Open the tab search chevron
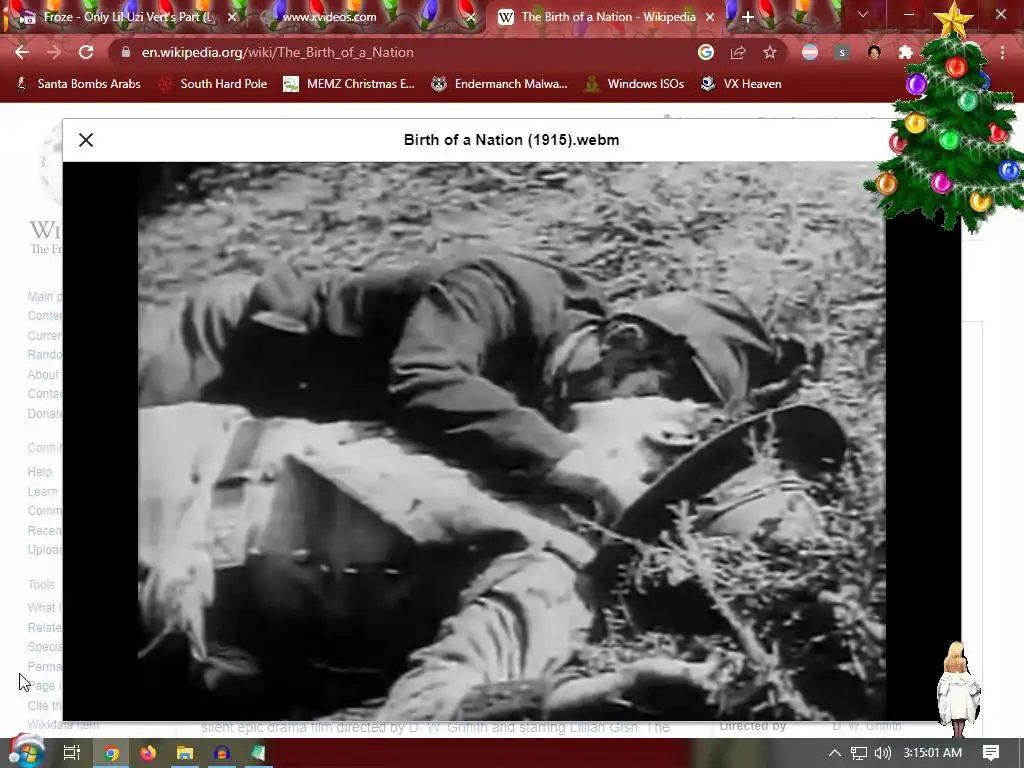The image size is (1024, 768). (863, 14)
